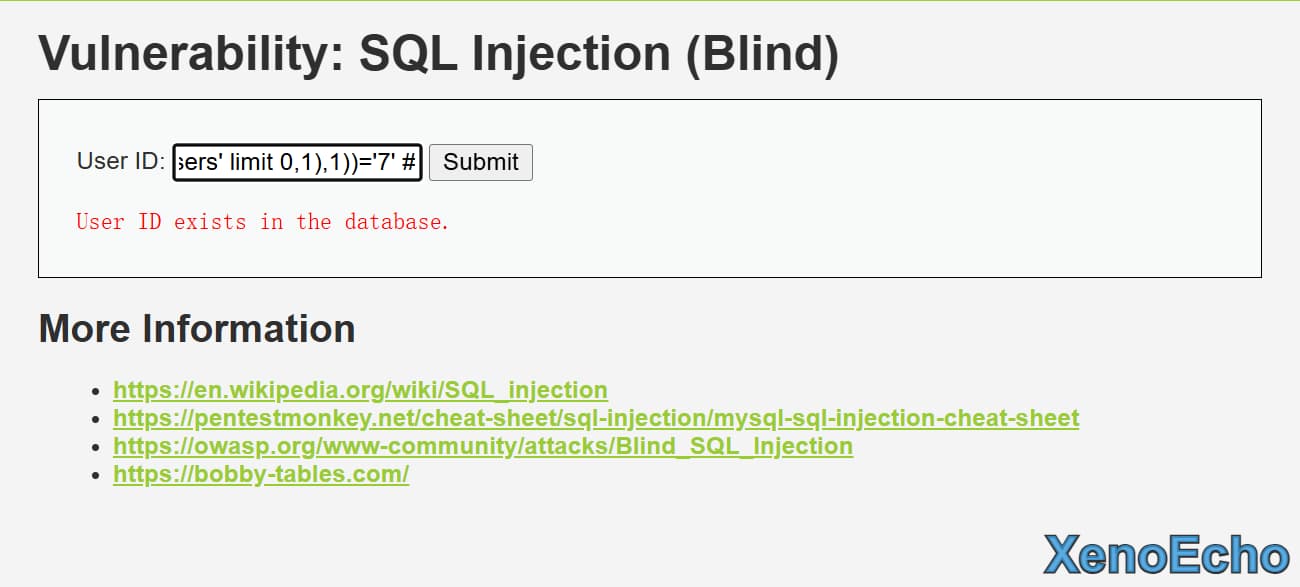Select the "User ID exists in the database." message
Viewport: 1300px width, 587px height.
coord(262,222)
